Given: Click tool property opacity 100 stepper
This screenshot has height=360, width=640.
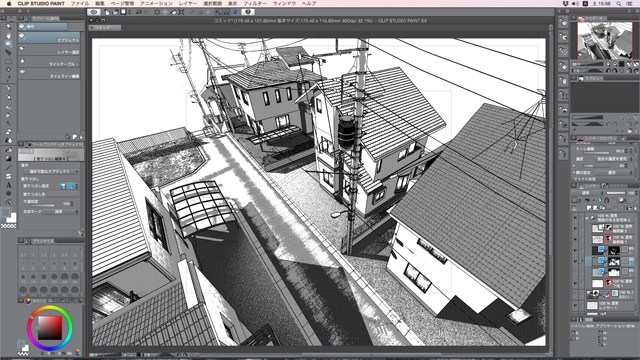Looking at the screenshot, I should [72, 203].
